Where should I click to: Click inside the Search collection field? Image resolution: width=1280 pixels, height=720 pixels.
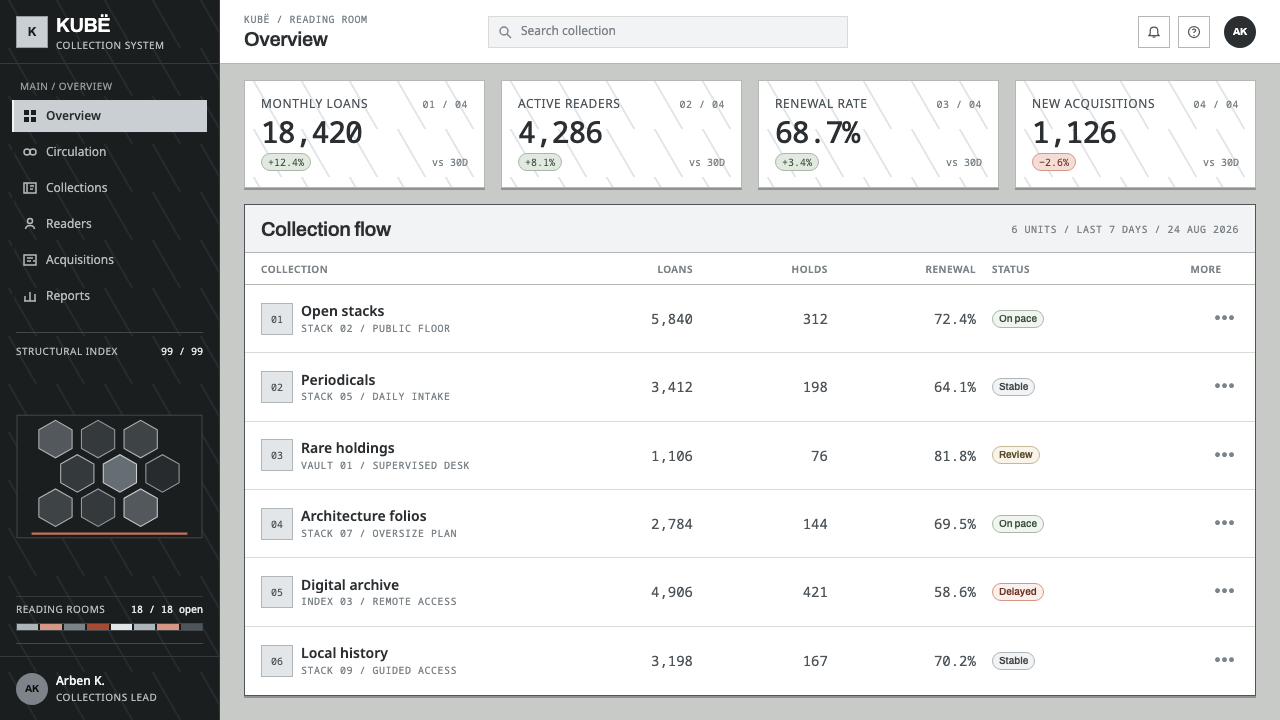pyautogui.click(x=668, y=32)
